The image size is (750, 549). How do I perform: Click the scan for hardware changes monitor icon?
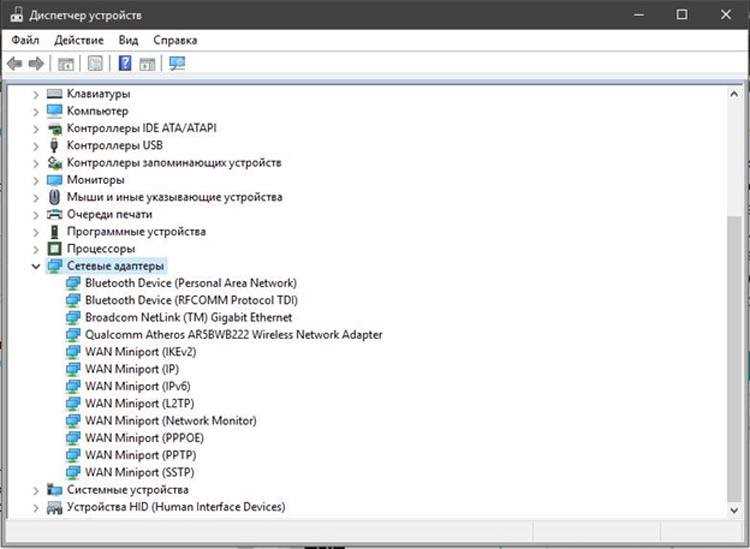click(177, 63)
